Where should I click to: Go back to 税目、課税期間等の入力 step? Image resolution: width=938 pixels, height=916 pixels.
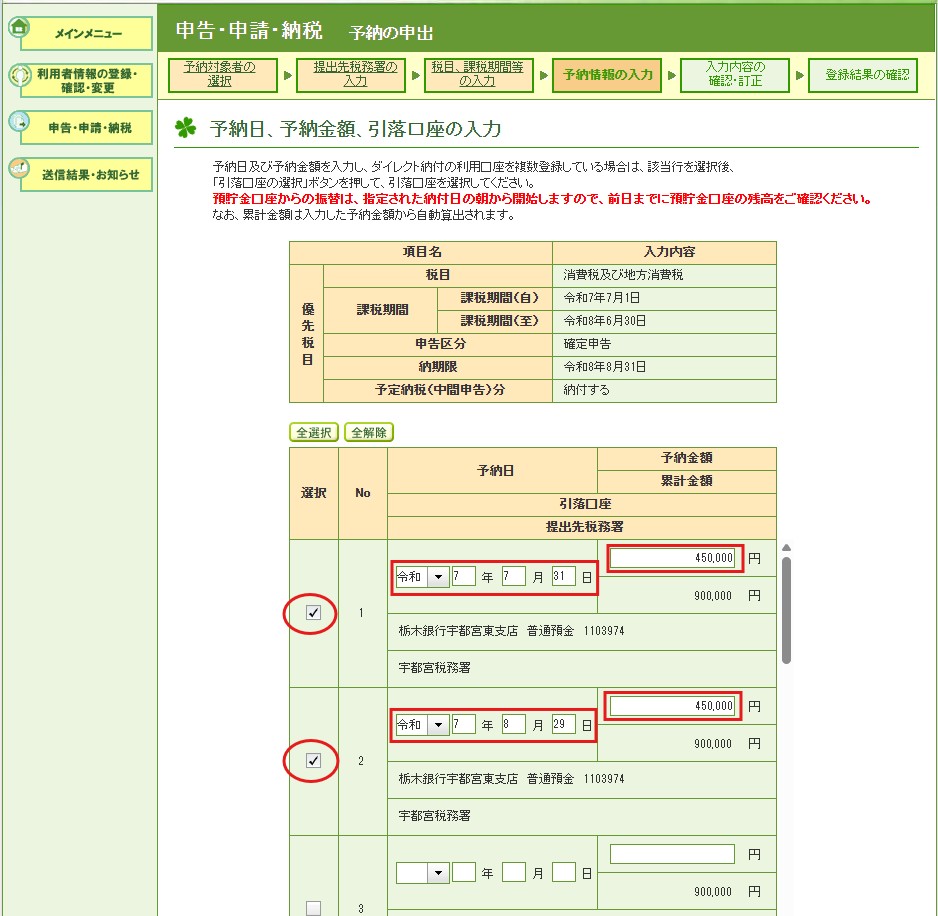tap(479, 75)
